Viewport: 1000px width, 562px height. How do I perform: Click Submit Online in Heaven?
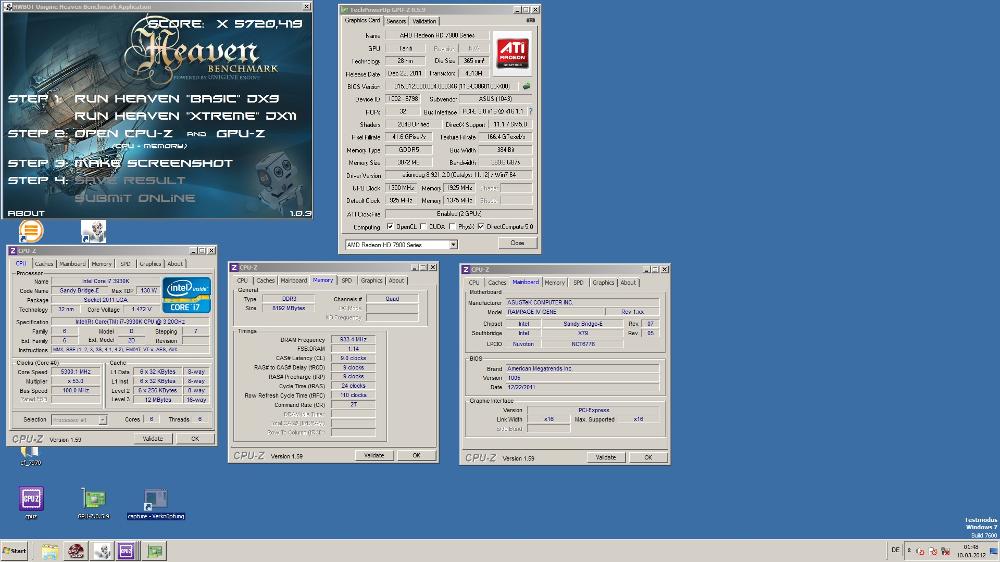[x=135, y=198]
